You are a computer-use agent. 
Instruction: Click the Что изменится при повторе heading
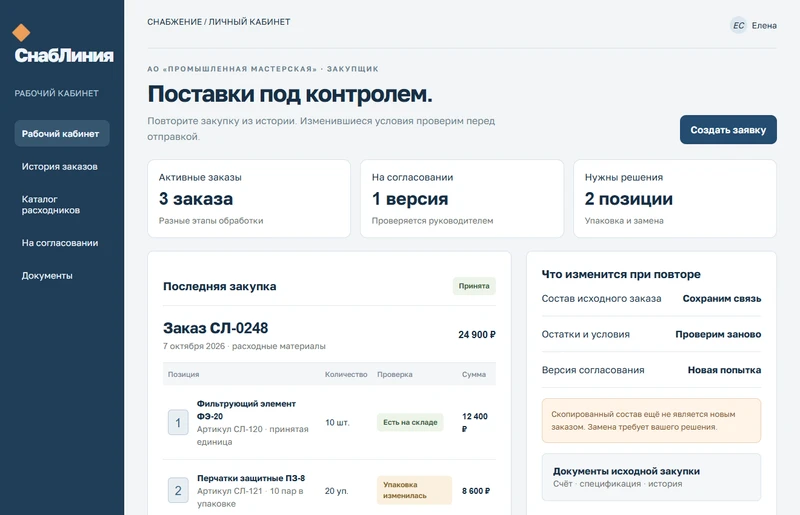(x=621, y=275)
